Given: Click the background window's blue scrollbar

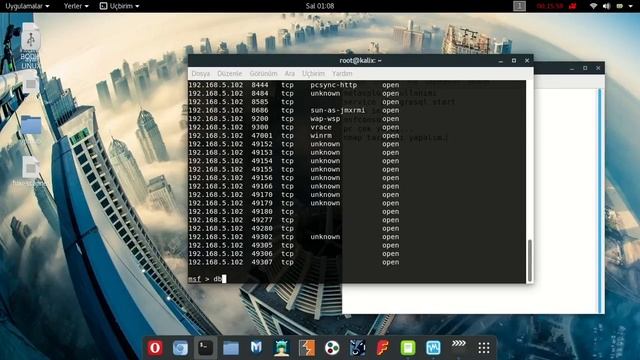Looking at the screenshot, I should point(600,200).
